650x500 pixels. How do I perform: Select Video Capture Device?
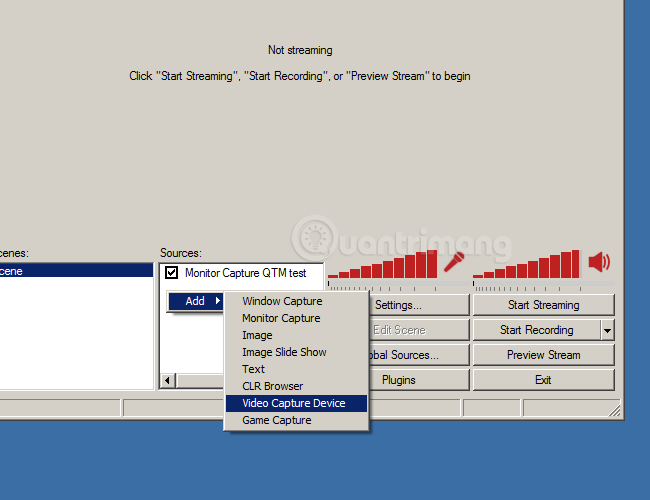(294, 403)
